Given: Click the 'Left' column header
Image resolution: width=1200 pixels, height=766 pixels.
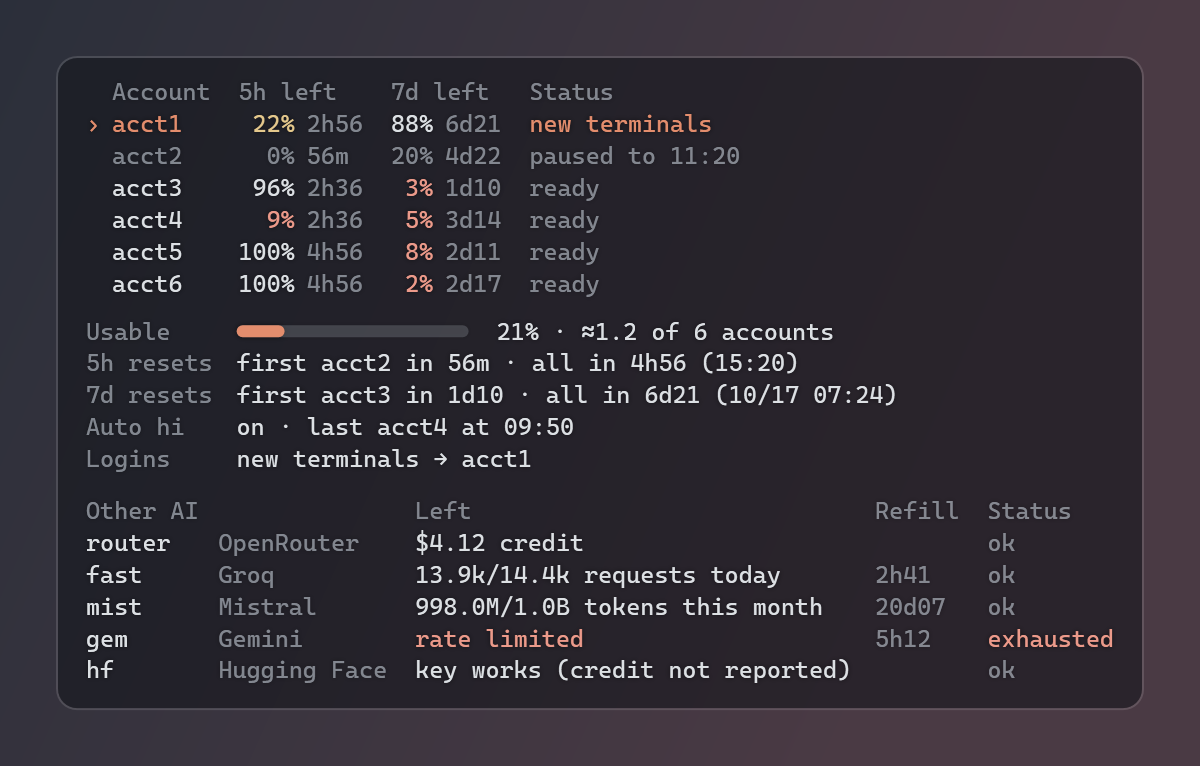Looking at the screenshot, I should pyautogui.click(x=443, y=512).
